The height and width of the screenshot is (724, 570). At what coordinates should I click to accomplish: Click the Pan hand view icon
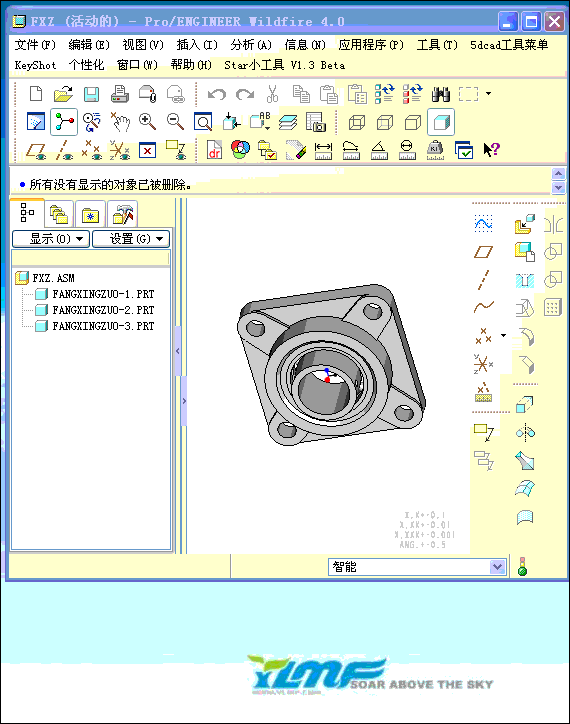coord(120,122)
